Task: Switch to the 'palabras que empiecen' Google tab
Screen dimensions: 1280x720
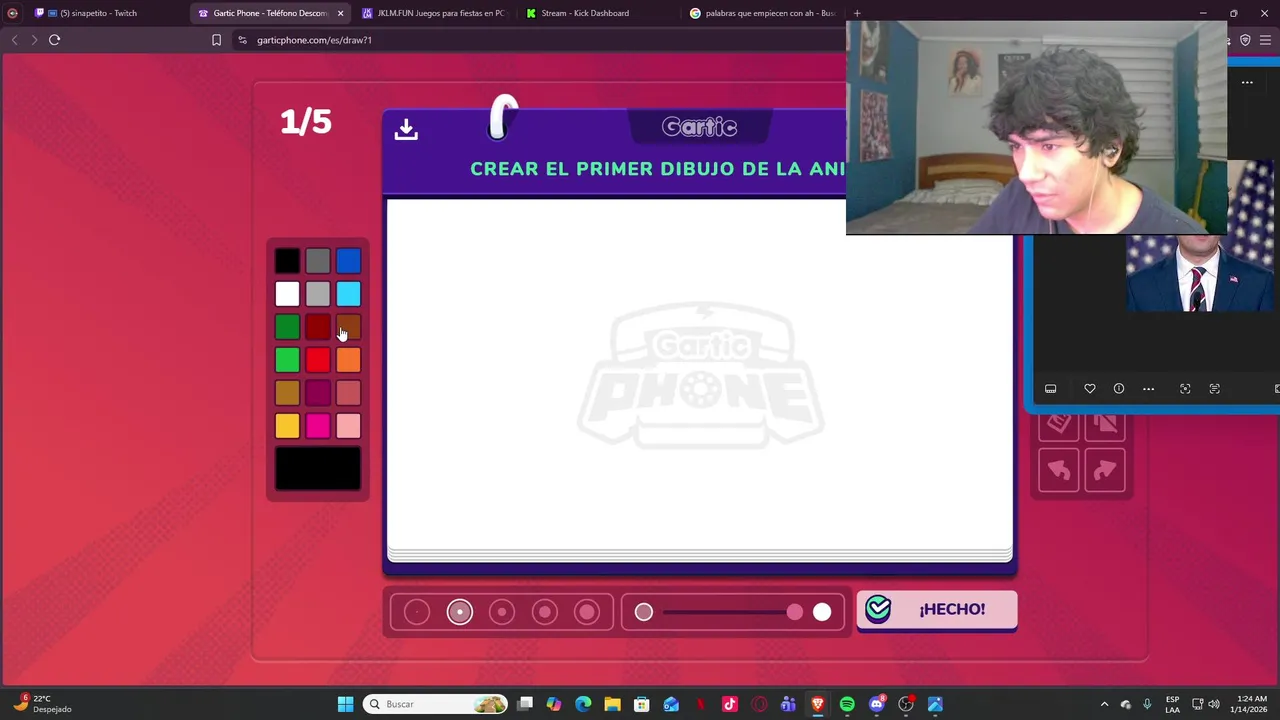Action: tap(762, 13)
